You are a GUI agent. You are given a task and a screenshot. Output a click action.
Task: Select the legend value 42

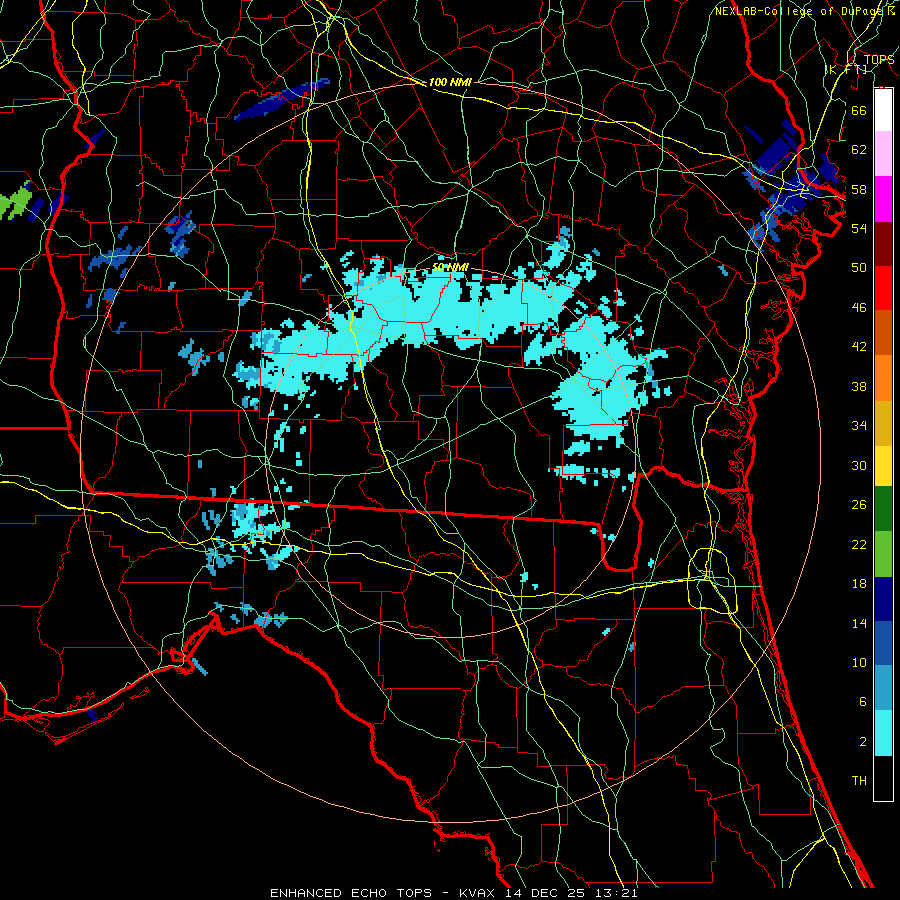[x=859, y=347]
